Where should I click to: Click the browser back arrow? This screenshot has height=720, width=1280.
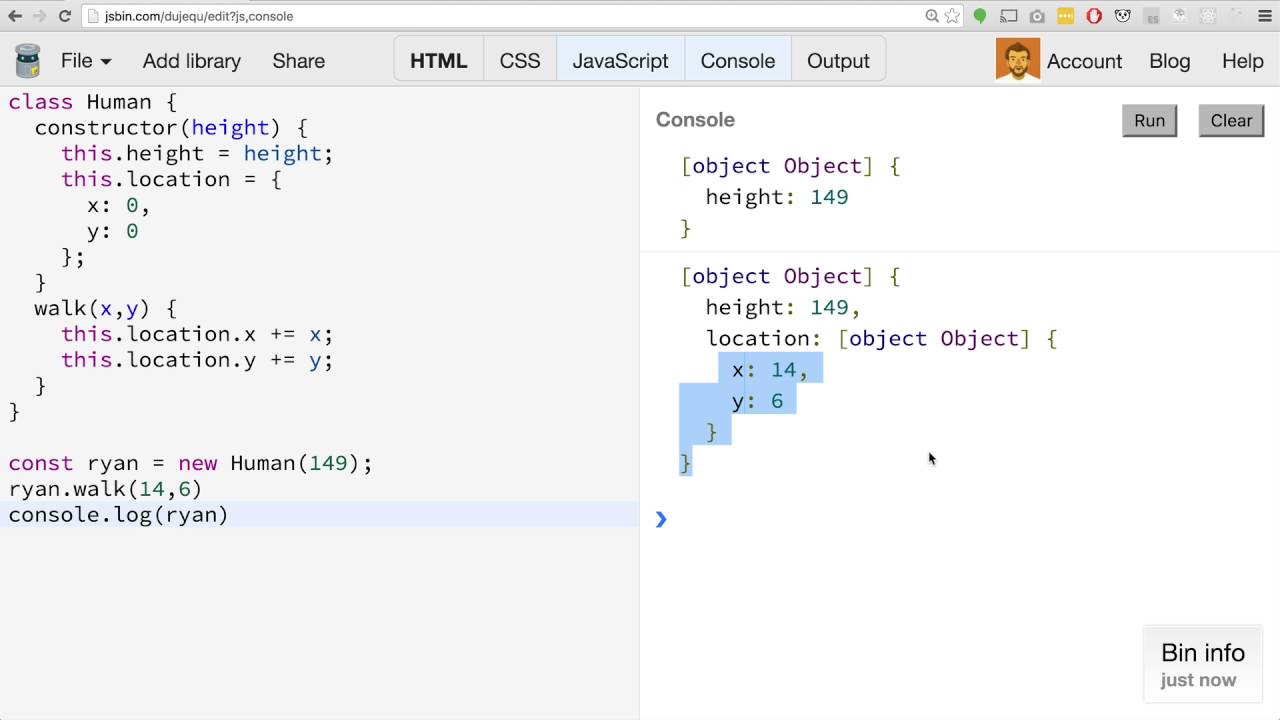(x=15, y=16)
